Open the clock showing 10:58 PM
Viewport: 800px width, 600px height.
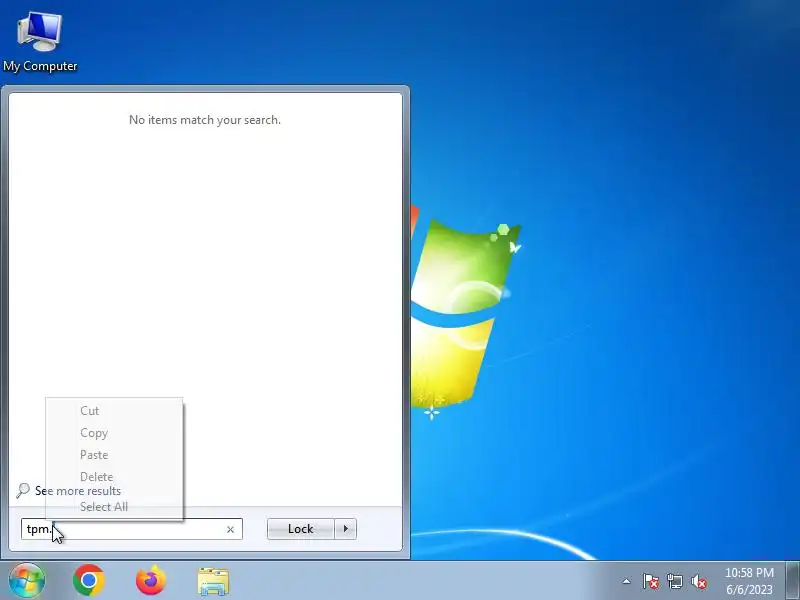pyautogui.click(x=749, y=581)
